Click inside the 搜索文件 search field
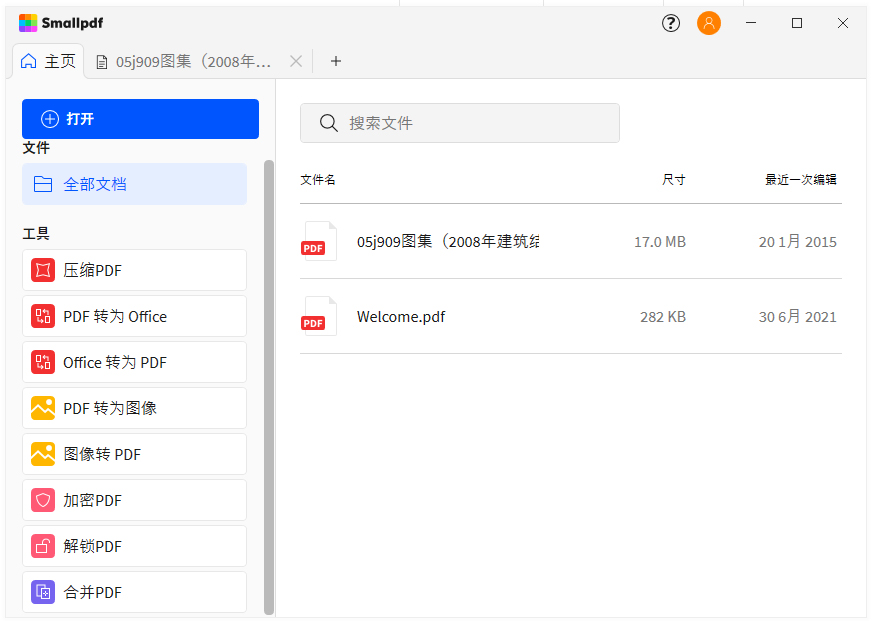872x621 pixels. 459,122
